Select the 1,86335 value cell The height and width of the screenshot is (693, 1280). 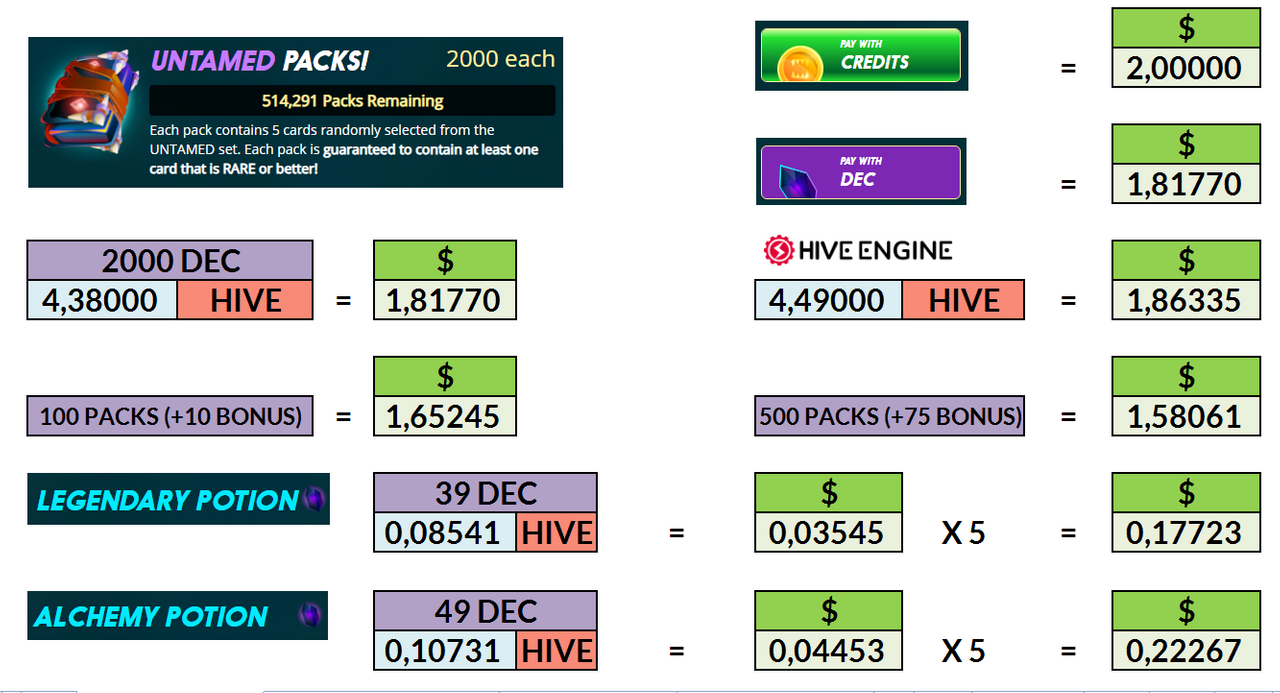click(1186, 300)
